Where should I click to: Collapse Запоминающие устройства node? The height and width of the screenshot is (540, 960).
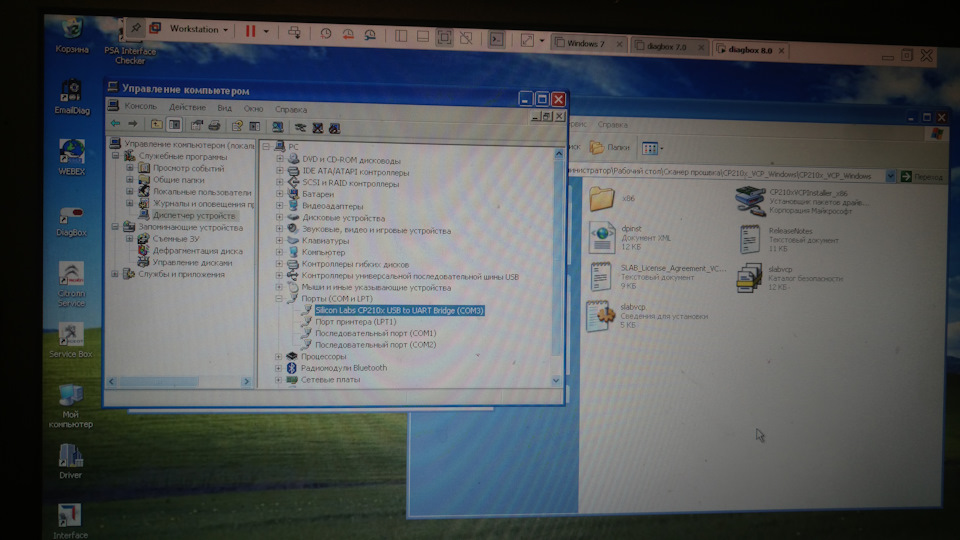coord(115,227)
